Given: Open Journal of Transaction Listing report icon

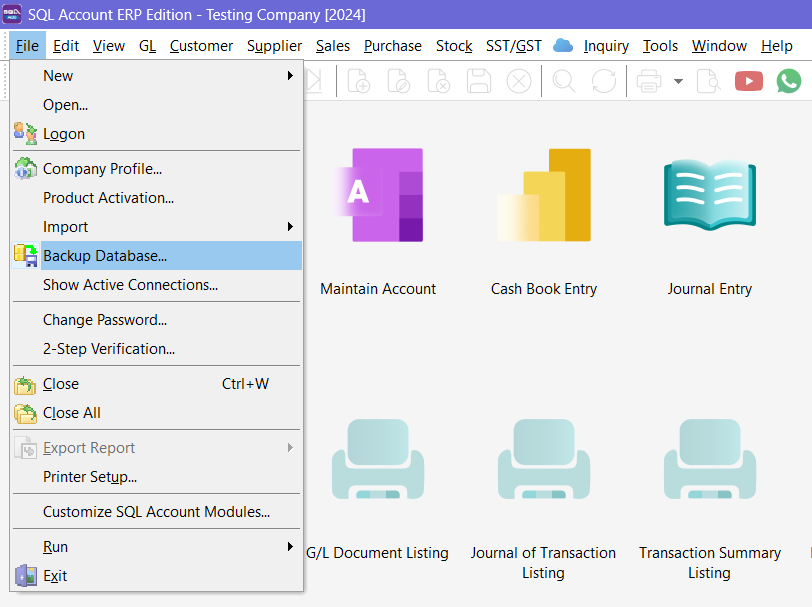Looking at the screenshot, I should (543, 460).
